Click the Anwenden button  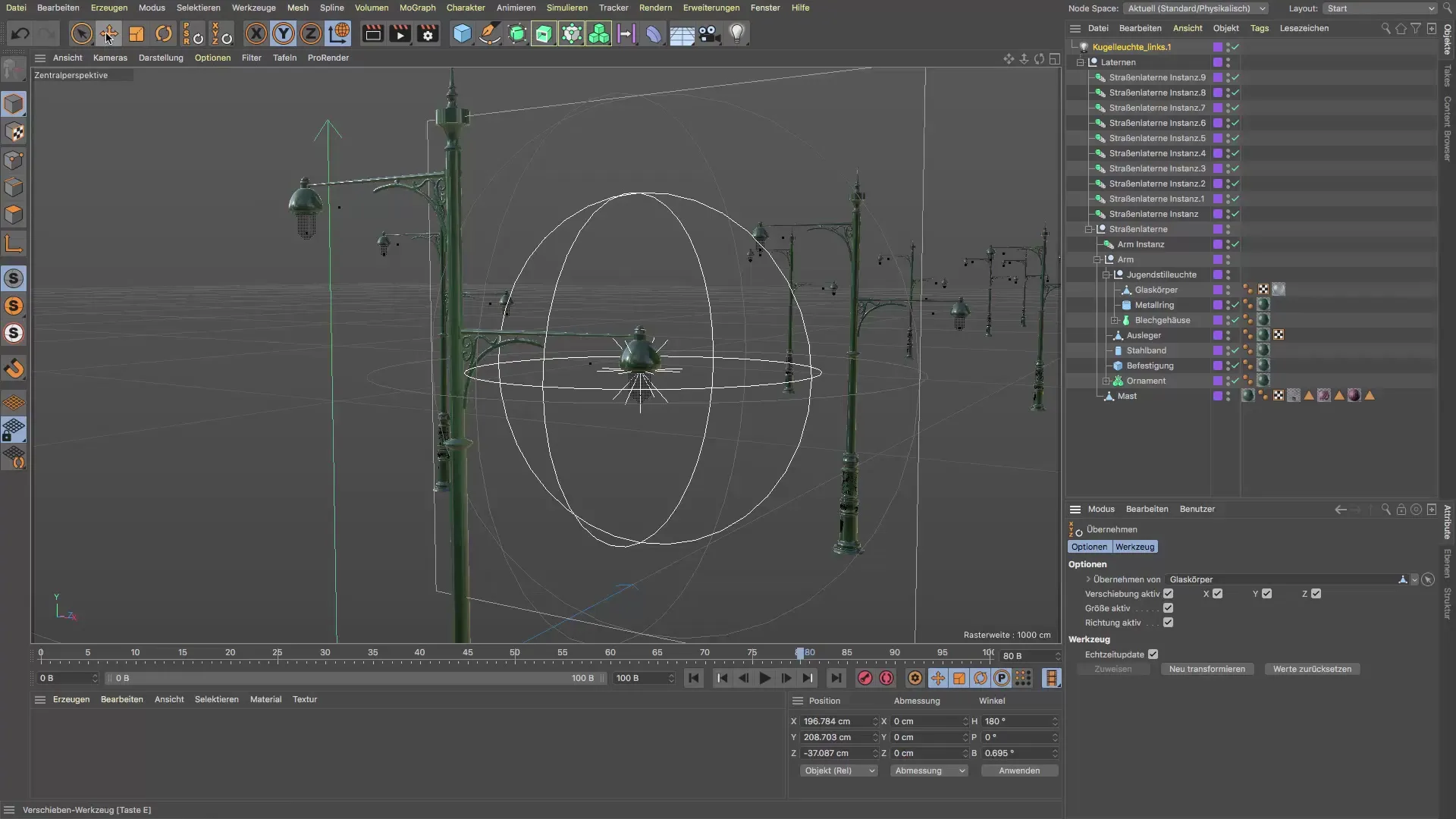pos(1019,770)
